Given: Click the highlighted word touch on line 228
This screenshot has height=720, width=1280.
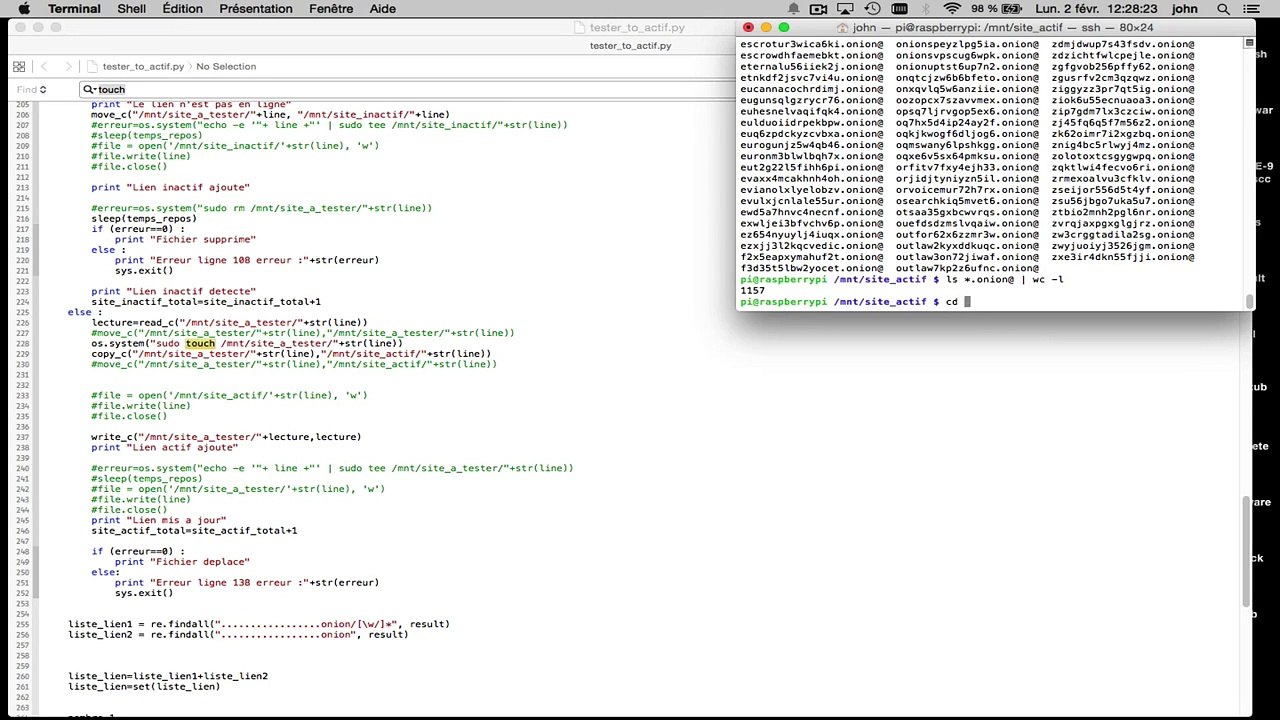Looking at the screenshot, I should coord(200,343).
